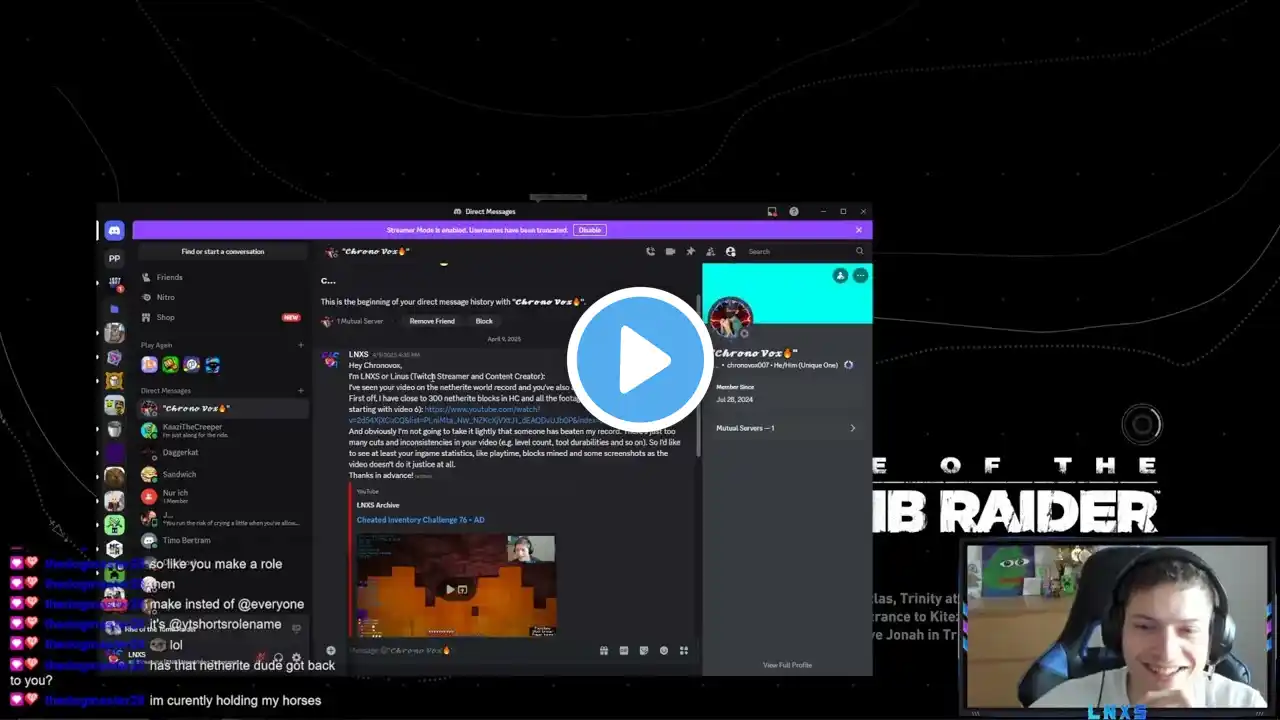Open User Settings gear icon
Image resolution: width=1280 pixels, height=720 pixels.
(296, 658)
